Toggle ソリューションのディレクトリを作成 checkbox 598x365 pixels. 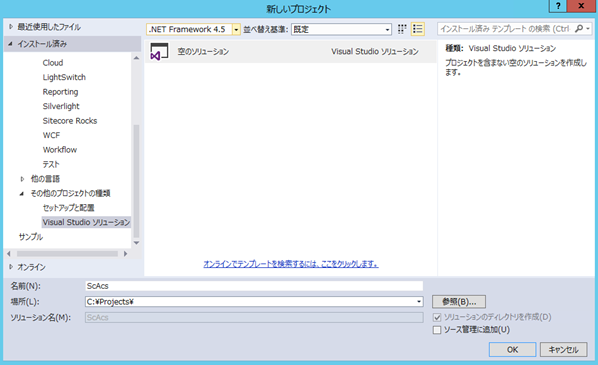coord(437,317)
